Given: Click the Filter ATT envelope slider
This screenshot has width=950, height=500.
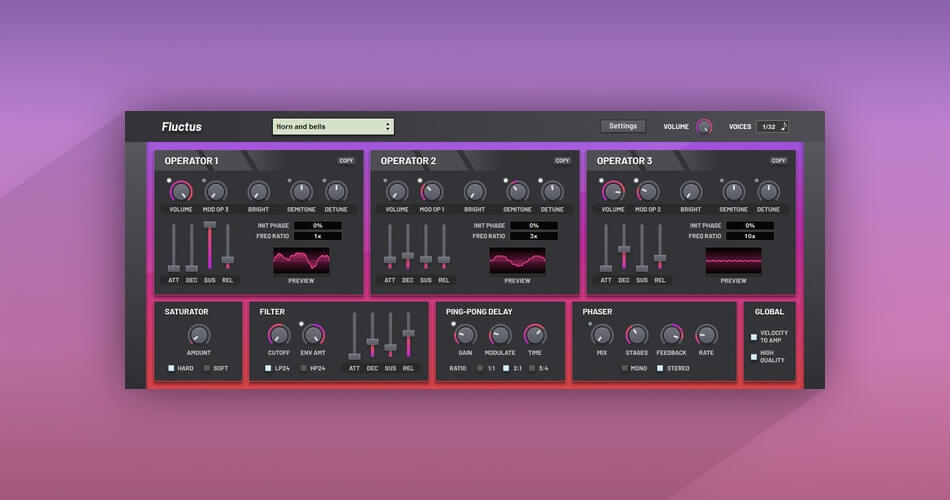Looking at the screenshot, I should (354, 335).
